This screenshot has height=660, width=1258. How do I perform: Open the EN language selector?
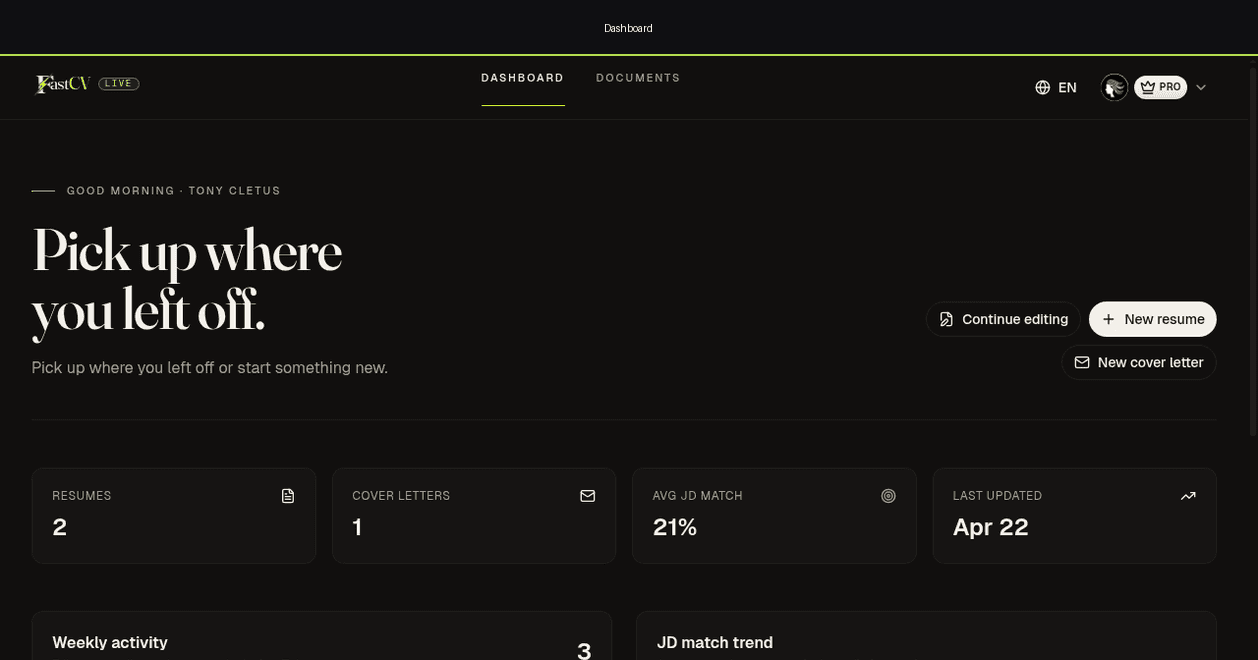tap(1056, 88)
